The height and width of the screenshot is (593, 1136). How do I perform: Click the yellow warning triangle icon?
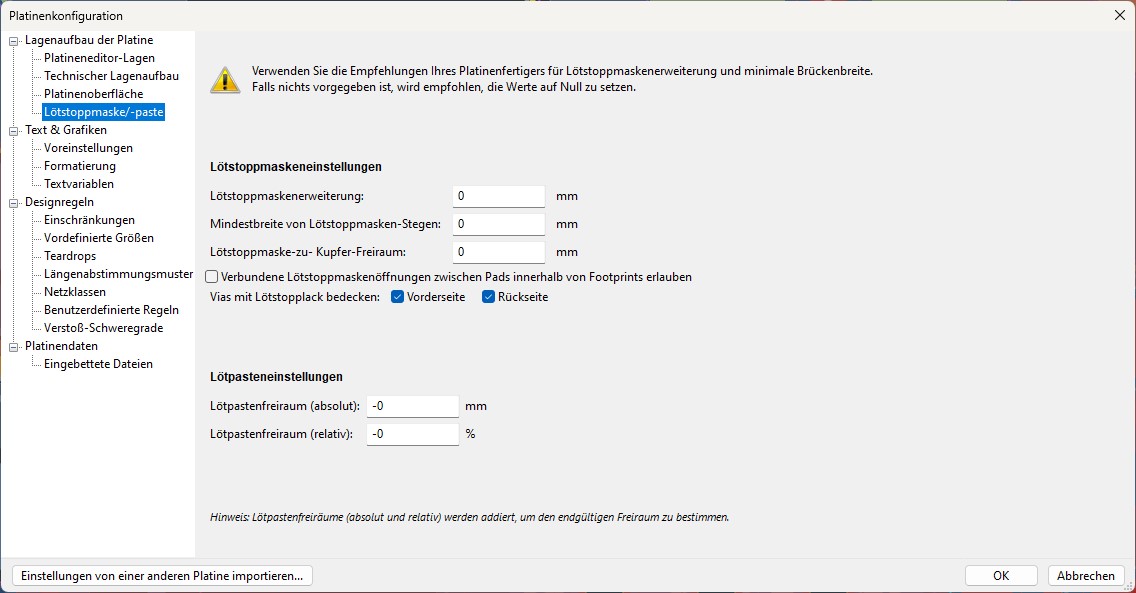(225, 79)
